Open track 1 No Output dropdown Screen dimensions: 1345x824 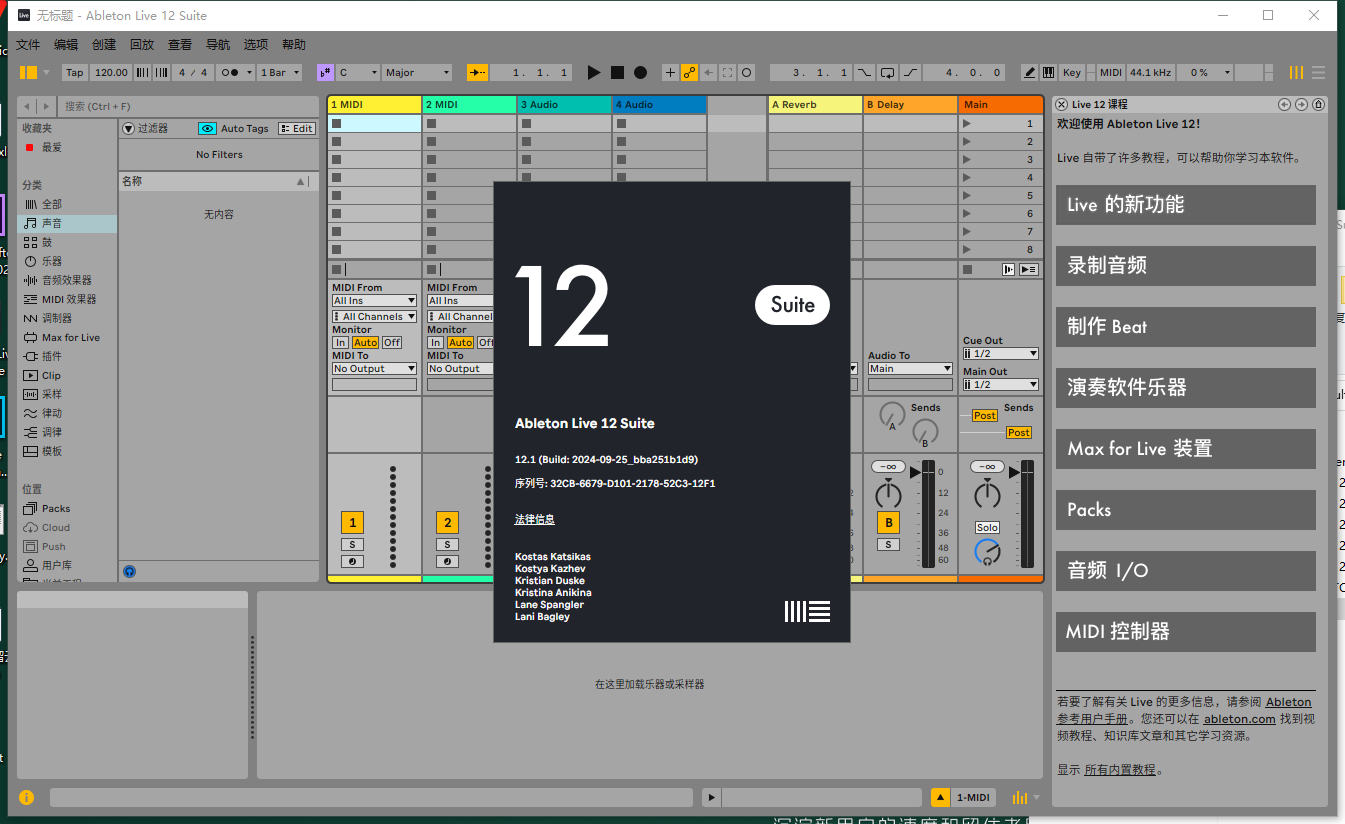[374, 368]
